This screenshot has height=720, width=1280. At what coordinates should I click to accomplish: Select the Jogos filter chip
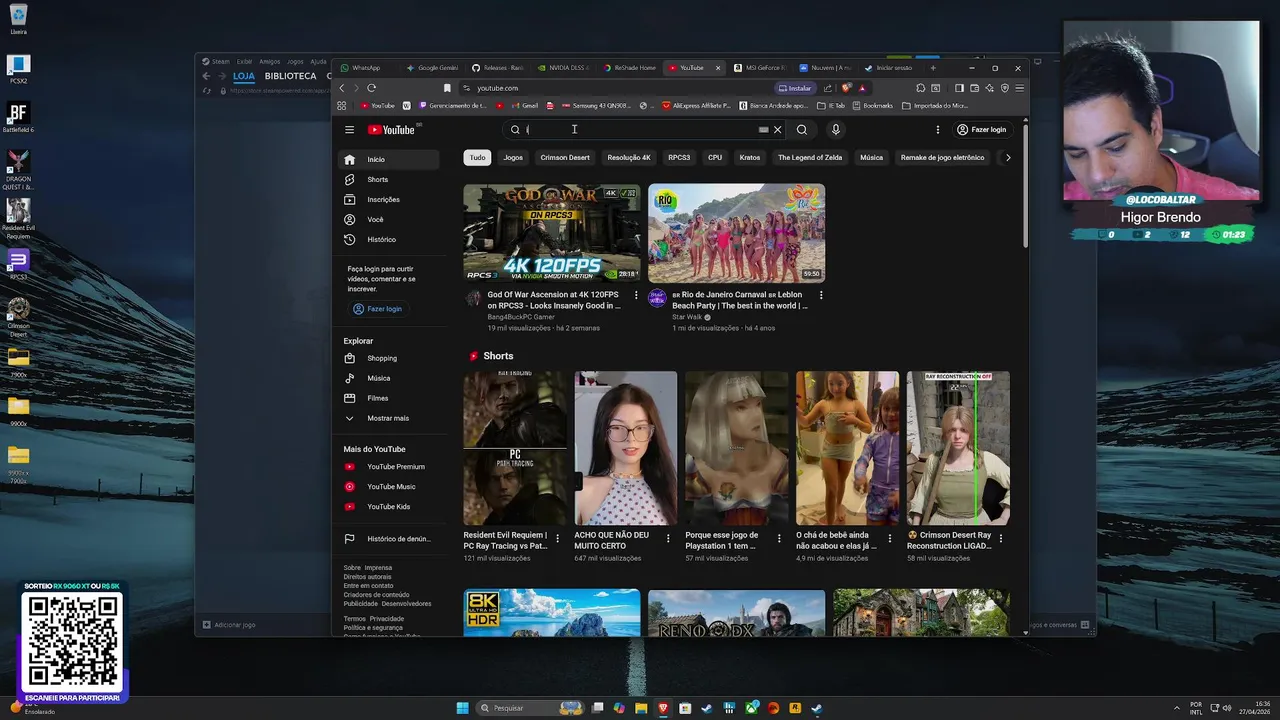point(513,158)
